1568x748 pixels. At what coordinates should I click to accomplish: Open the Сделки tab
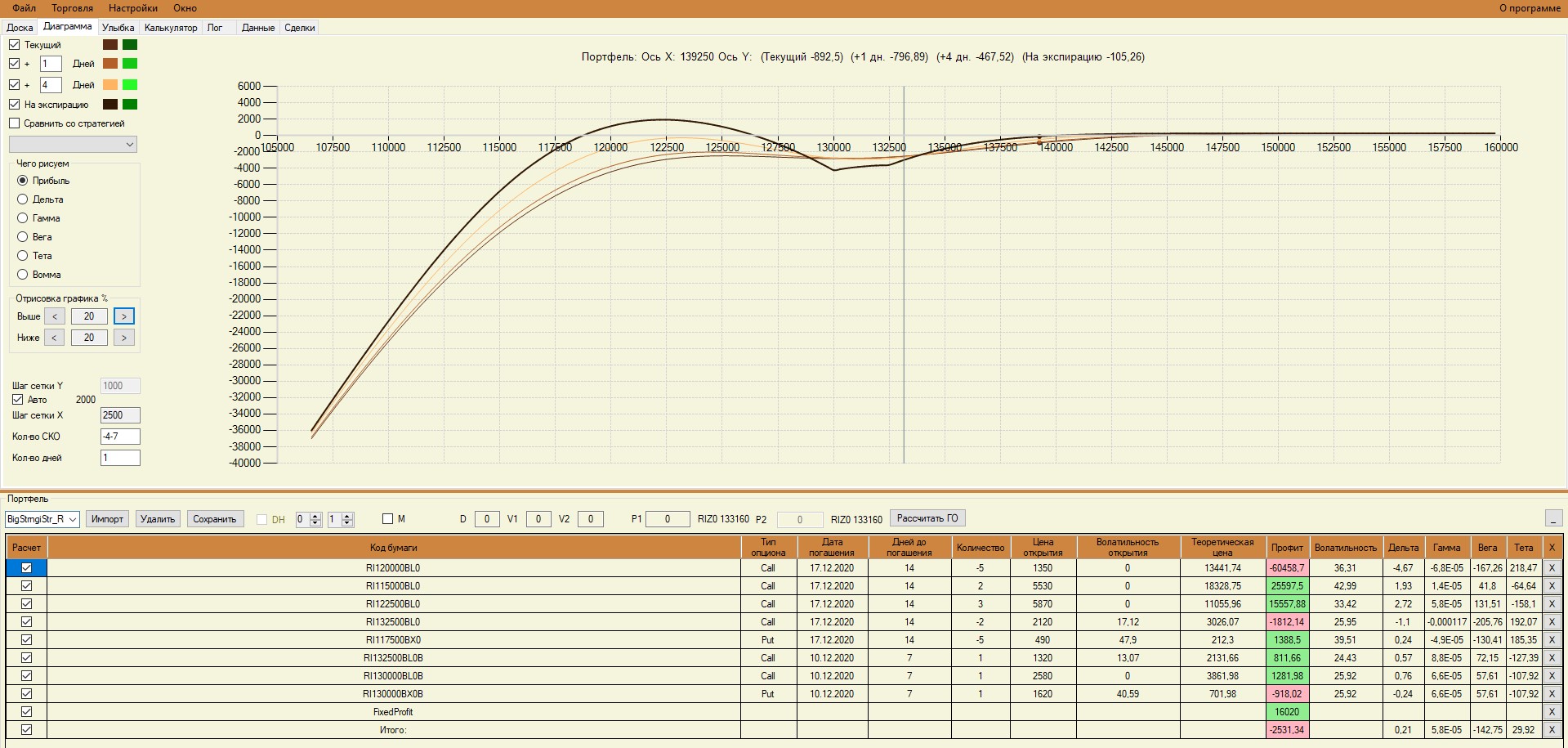(x=300, y=28)
